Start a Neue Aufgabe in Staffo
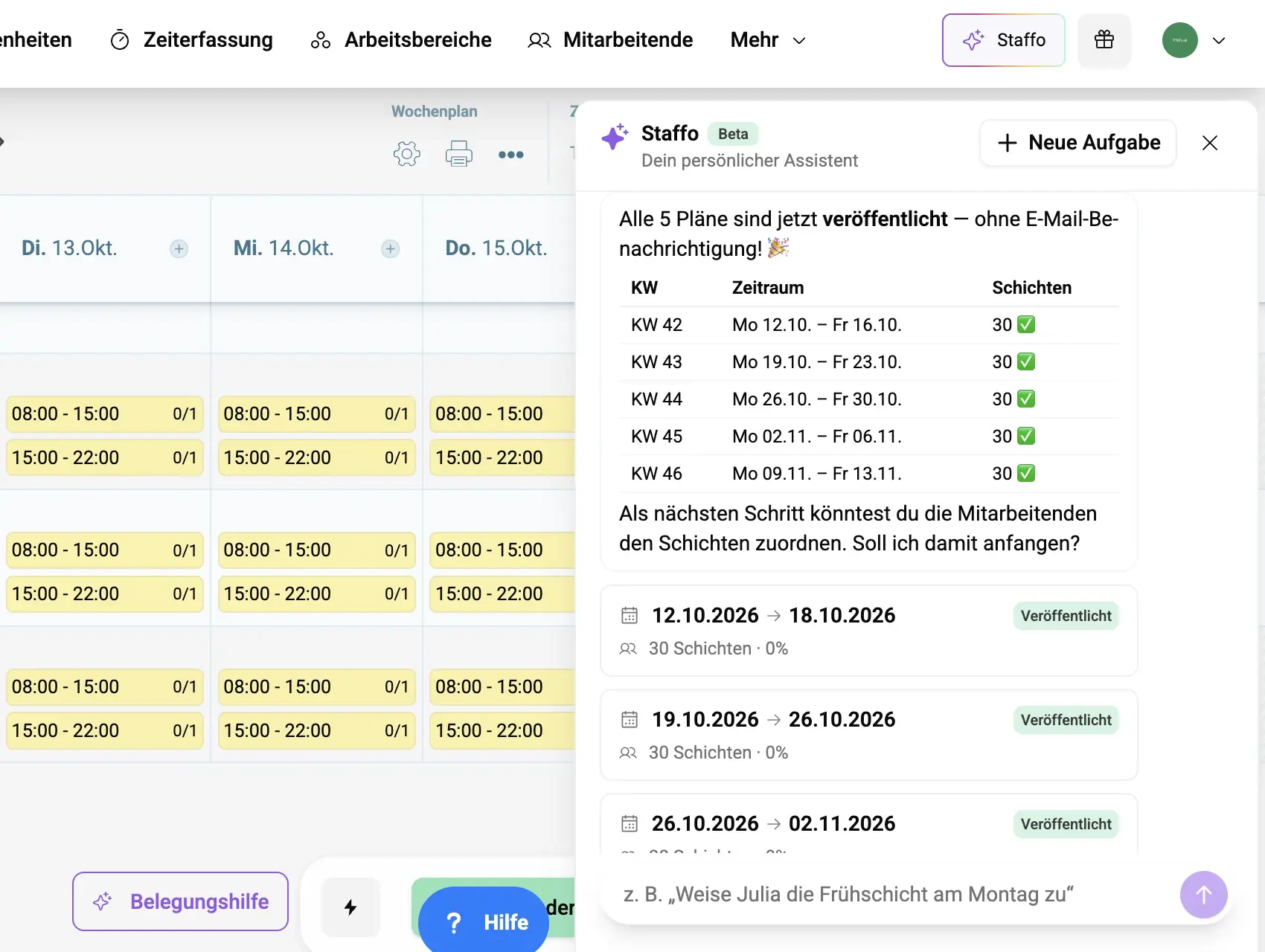The width and height of the screenshot is (1265, 952). (x=1078, y=143)
